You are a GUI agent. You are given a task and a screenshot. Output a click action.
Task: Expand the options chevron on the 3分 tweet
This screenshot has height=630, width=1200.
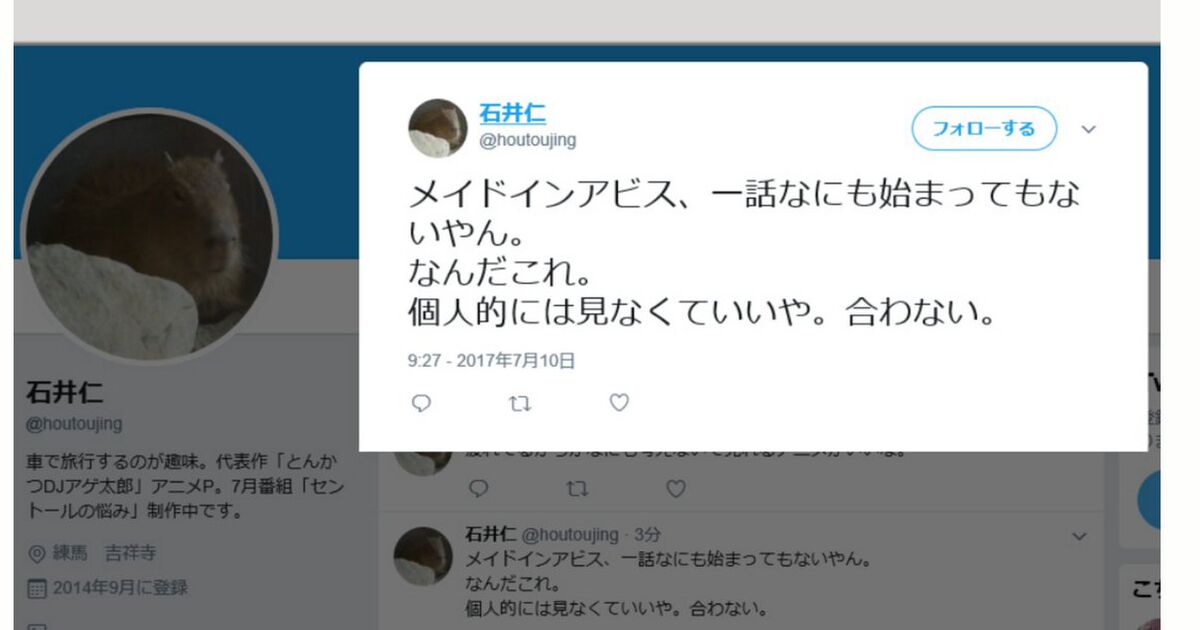click(1079, 537)
